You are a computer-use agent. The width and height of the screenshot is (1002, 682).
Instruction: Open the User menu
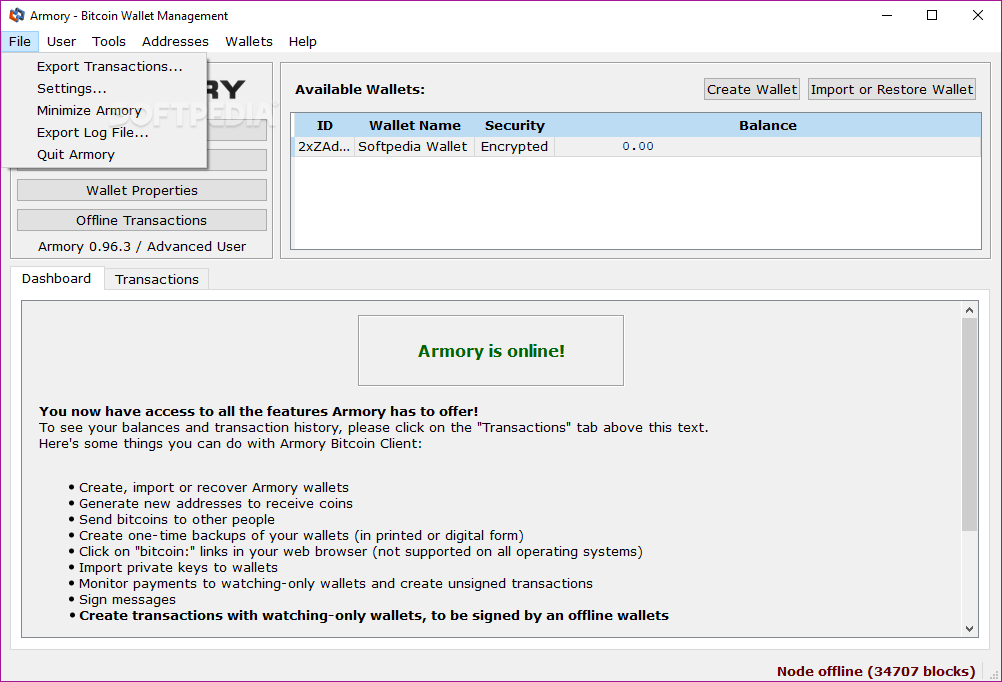click(x=61, y=42)
